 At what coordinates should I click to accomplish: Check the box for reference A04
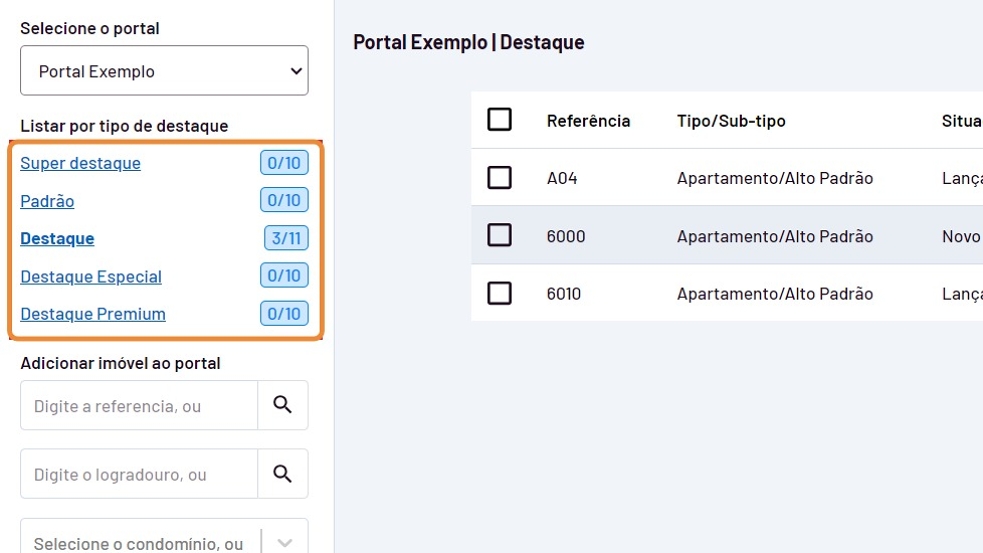click(499, 178)
